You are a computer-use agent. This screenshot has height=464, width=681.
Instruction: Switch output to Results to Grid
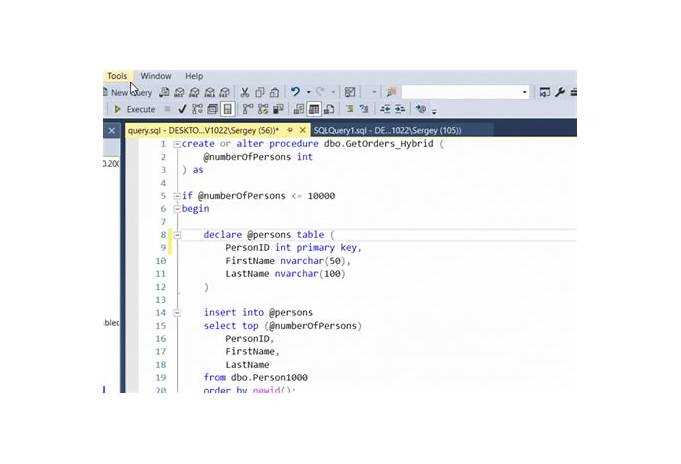click(314, 109)
